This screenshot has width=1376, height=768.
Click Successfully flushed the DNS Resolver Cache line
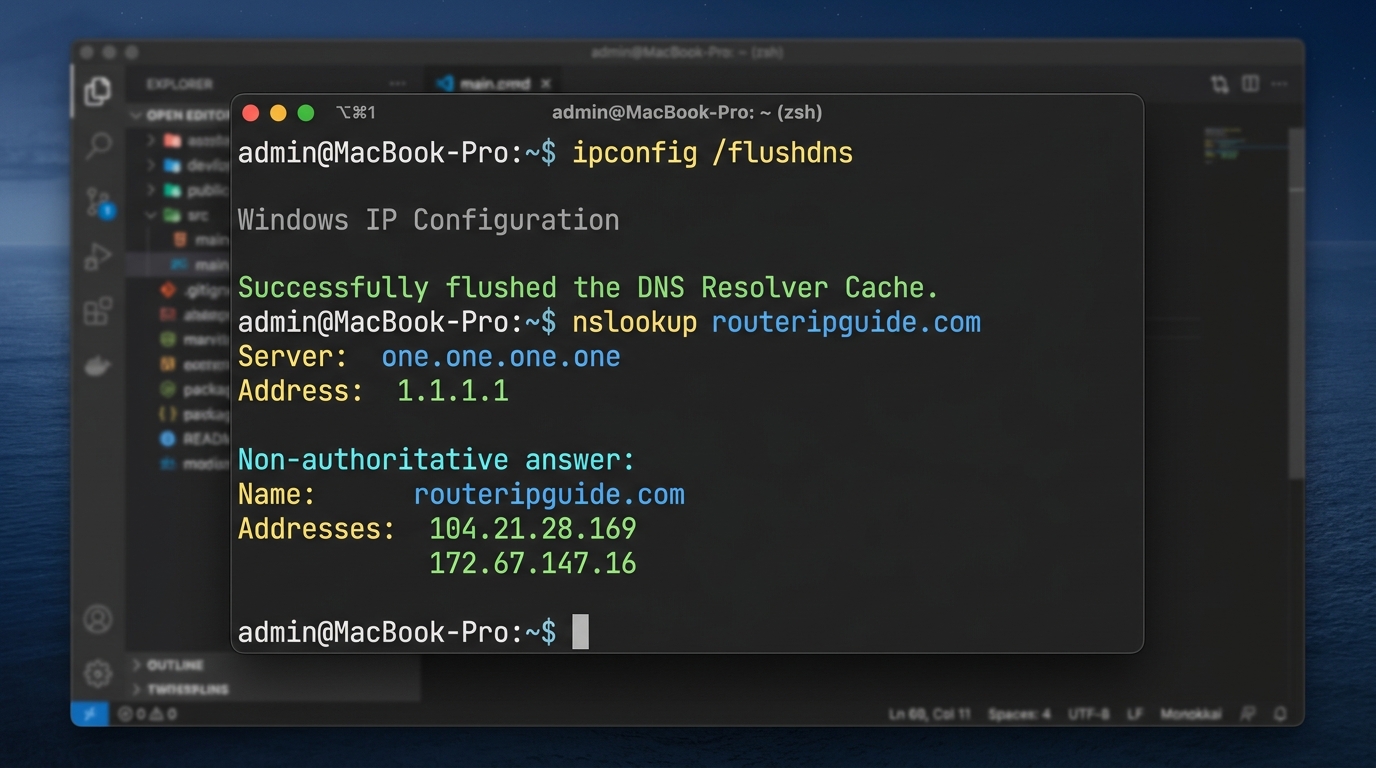click(x=588, y=288)
